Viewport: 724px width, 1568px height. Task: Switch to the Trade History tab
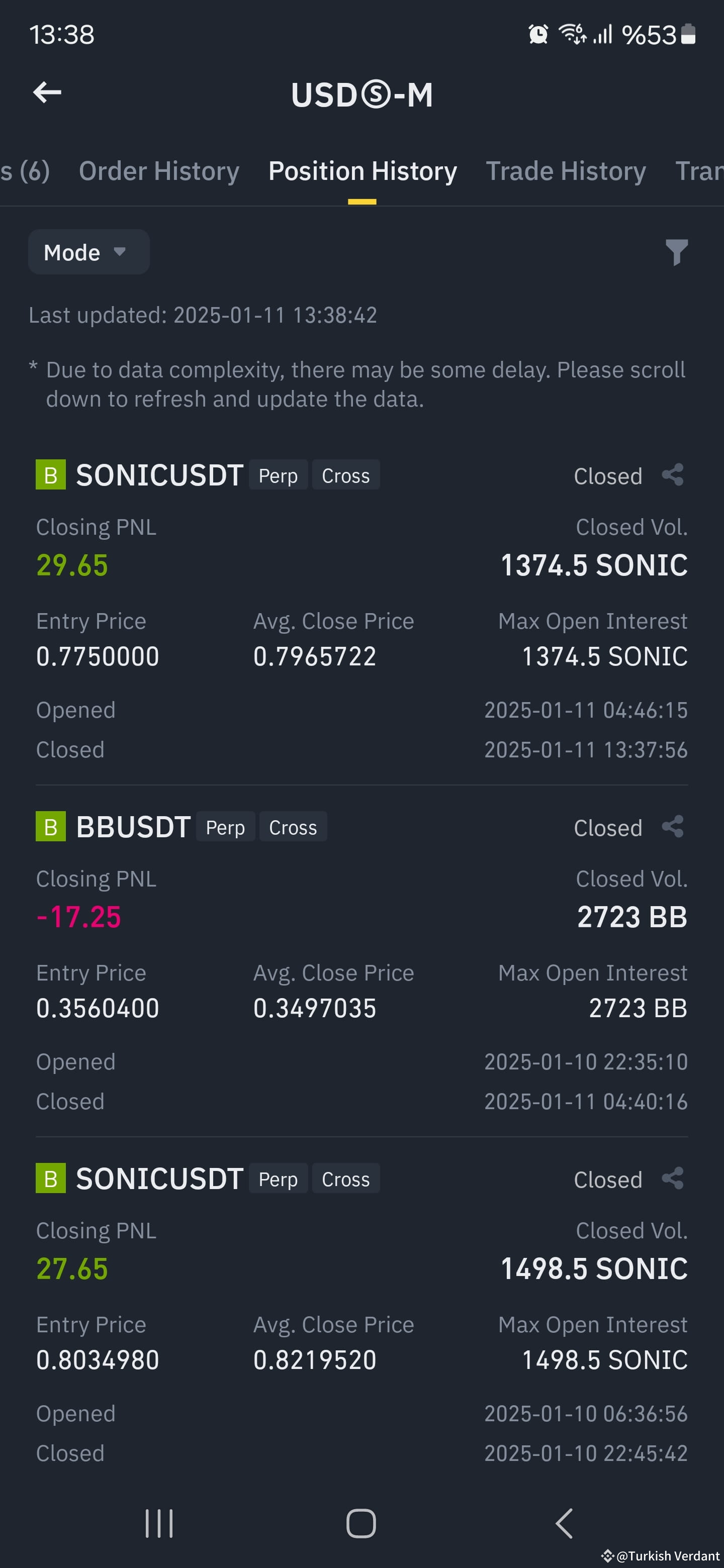[x=566, y=171]
